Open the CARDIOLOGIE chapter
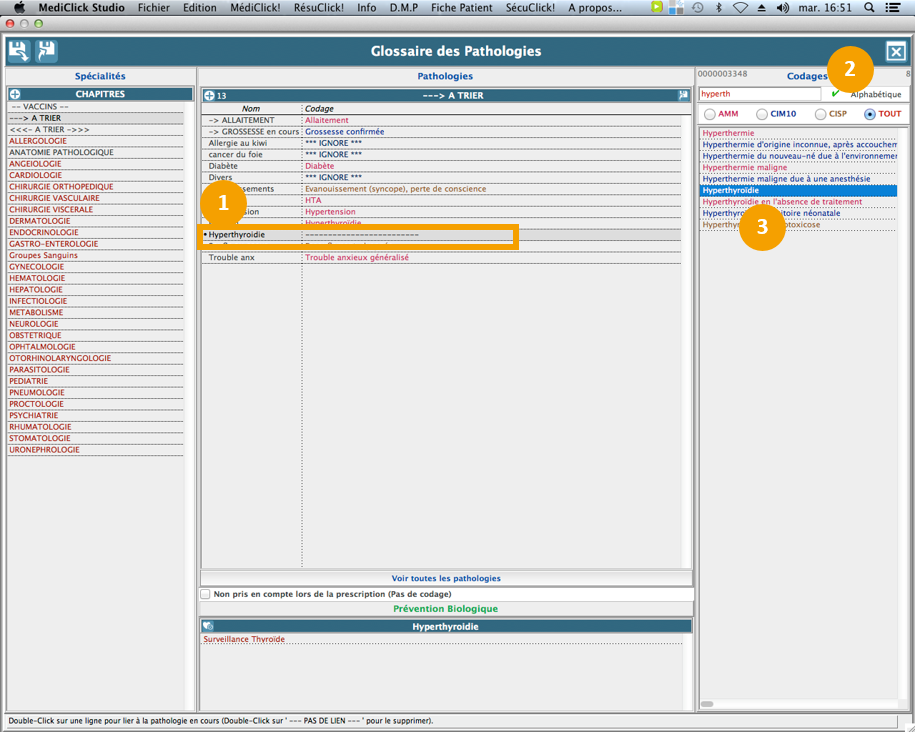915x732 pixels. (35, 175)
